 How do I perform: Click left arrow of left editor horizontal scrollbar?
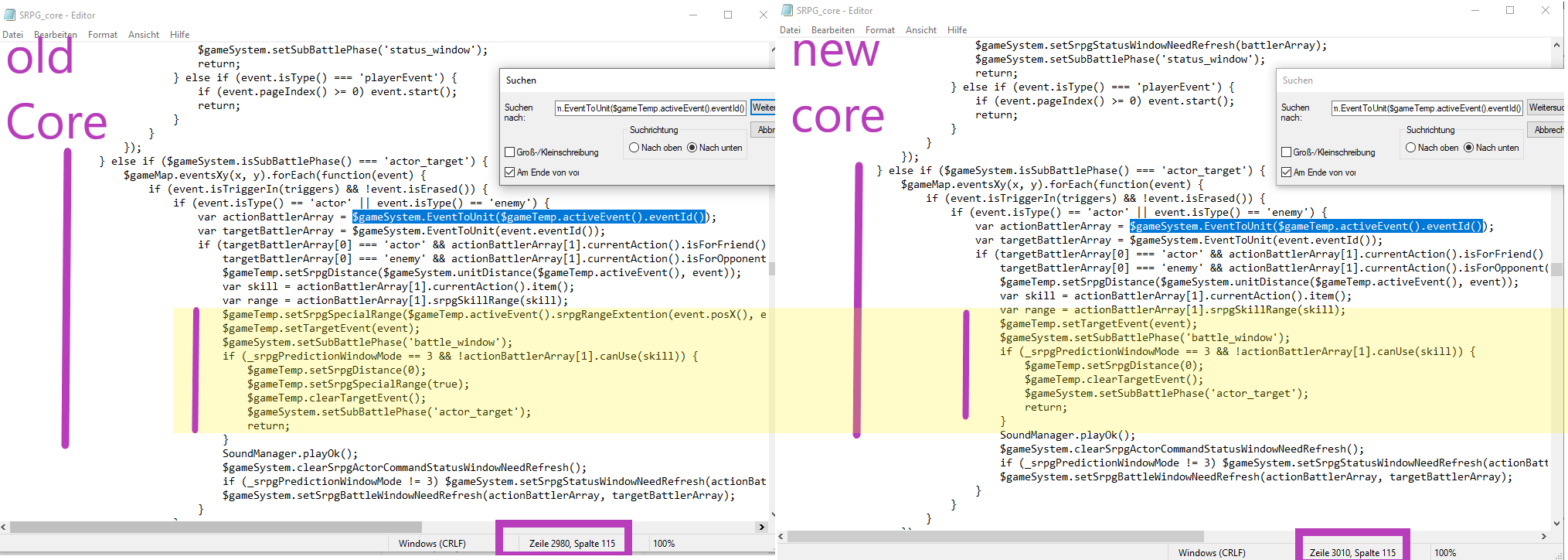4,527
